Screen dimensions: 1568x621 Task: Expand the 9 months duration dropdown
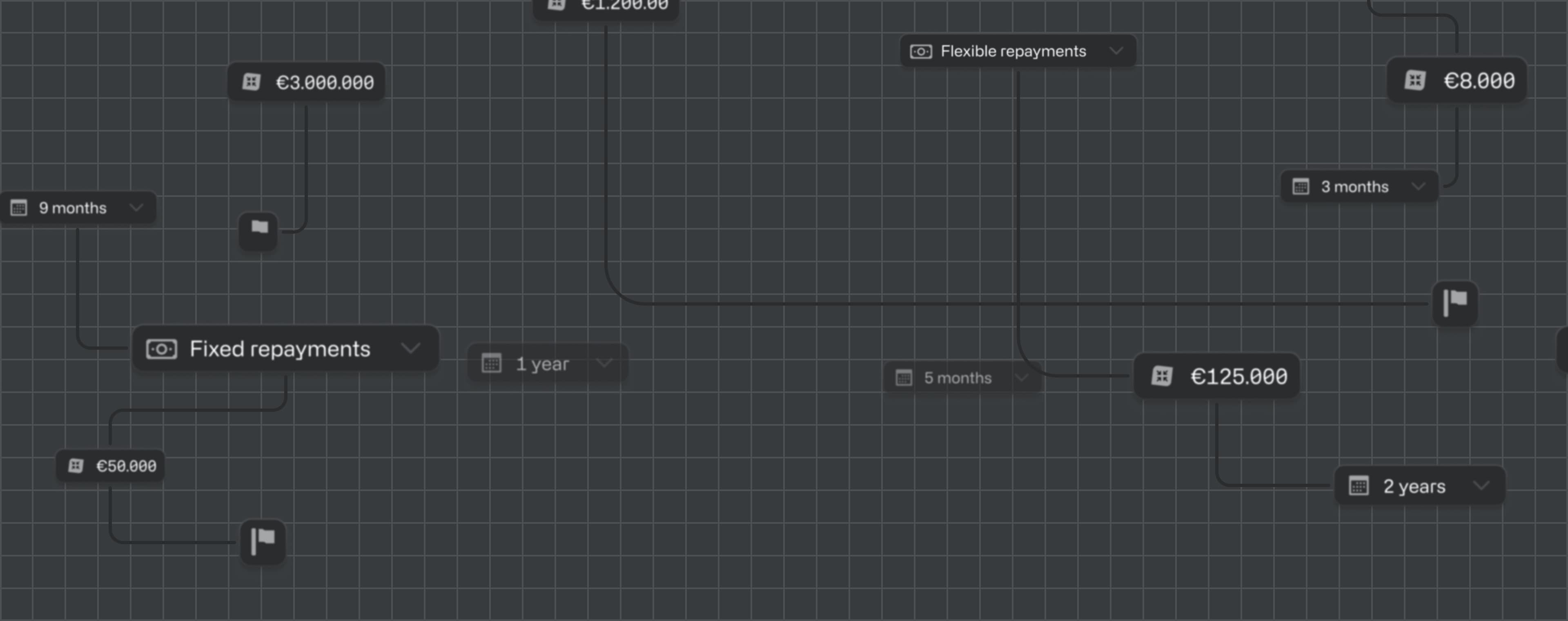click(x=136, y=208)
